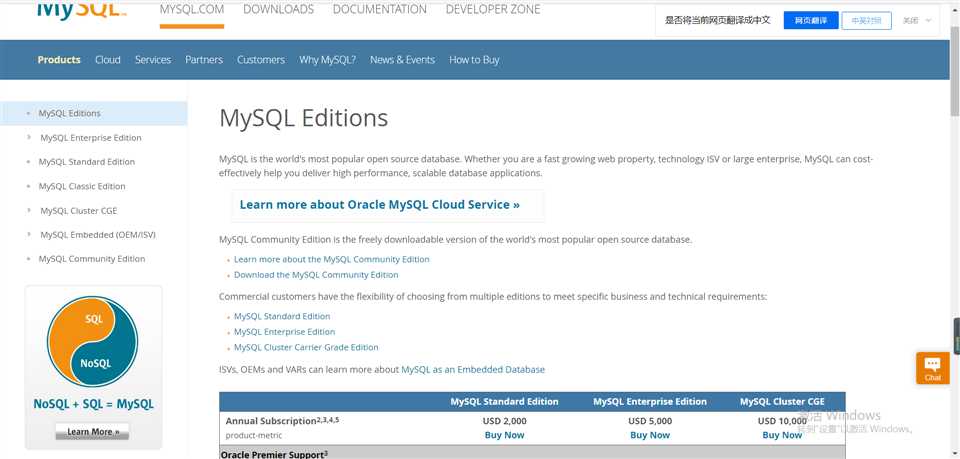Click the Annual Subscription row label
The height and width of the screenshot is (459, 960).
[282, 421]
